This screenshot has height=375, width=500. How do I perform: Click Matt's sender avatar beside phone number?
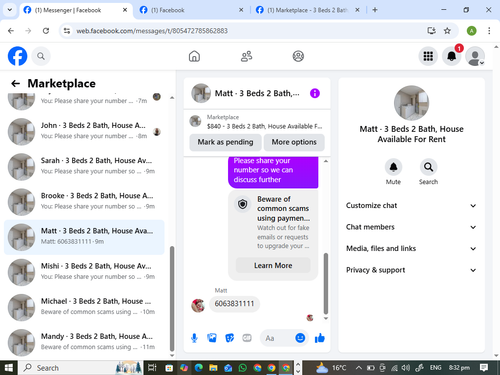(198, 305)
